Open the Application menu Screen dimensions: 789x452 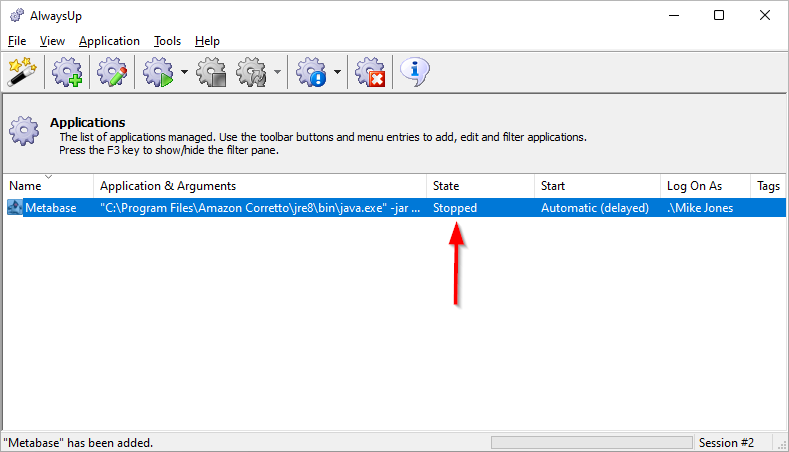point(109,41)
